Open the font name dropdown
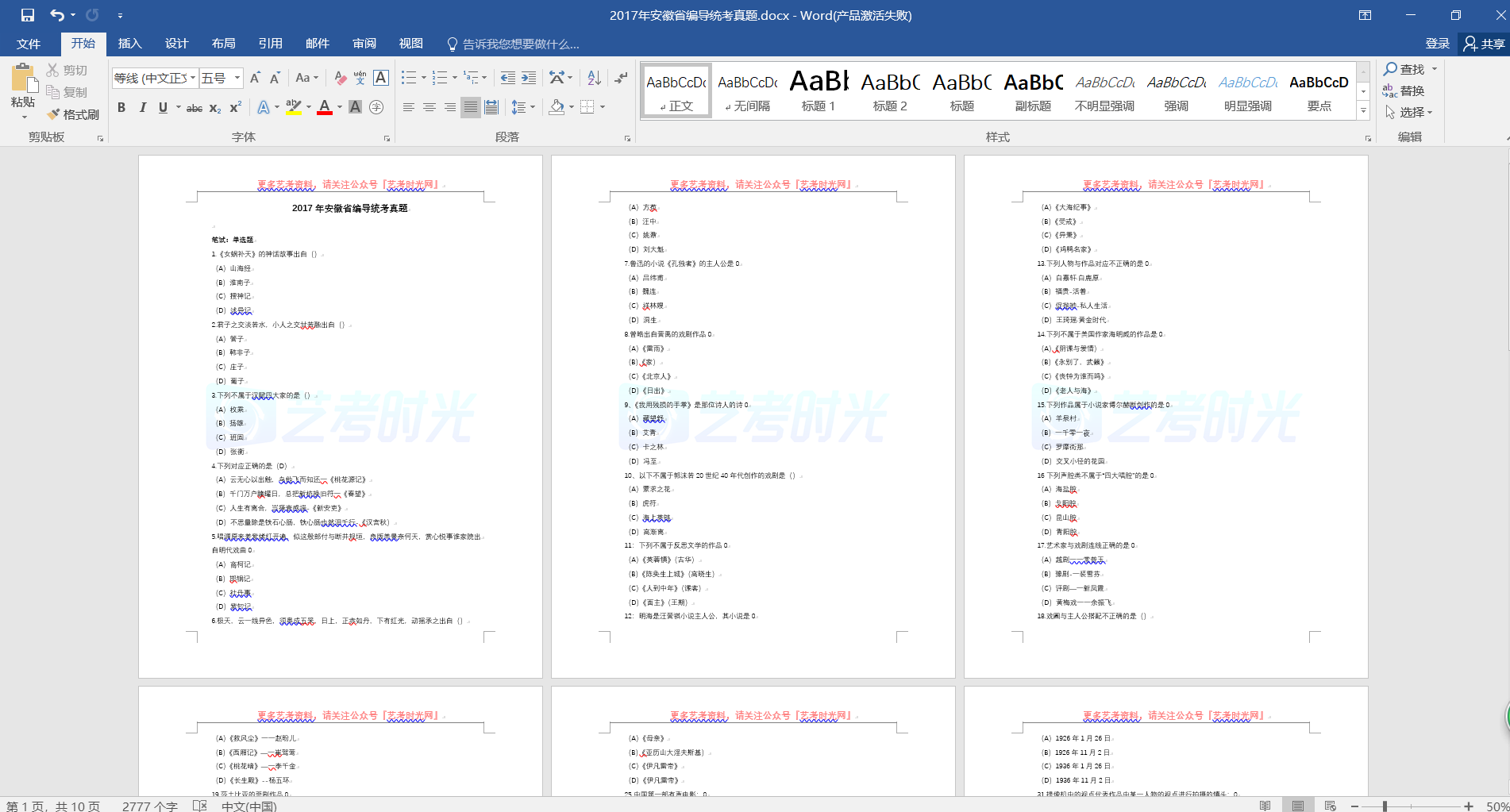The image size is (1510, 812). point(193,78)
